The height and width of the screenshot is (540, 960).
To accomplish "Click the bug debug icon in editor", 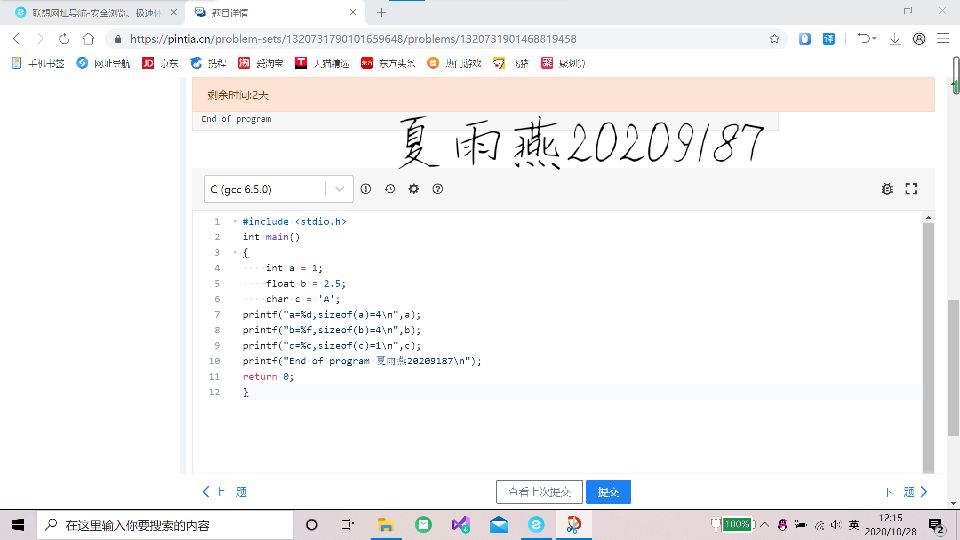I will point(887,189).
